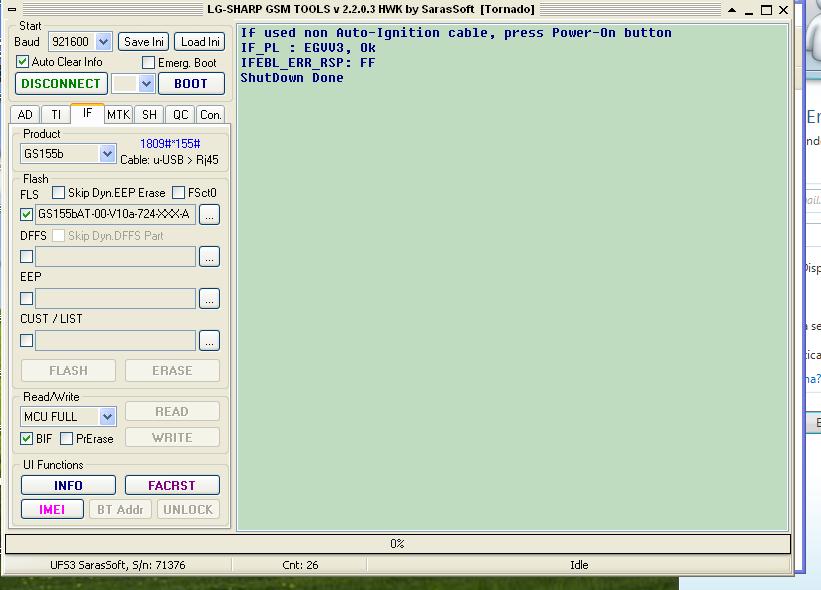Roll up window with the title bar arrow

click(x=732, y=10)
